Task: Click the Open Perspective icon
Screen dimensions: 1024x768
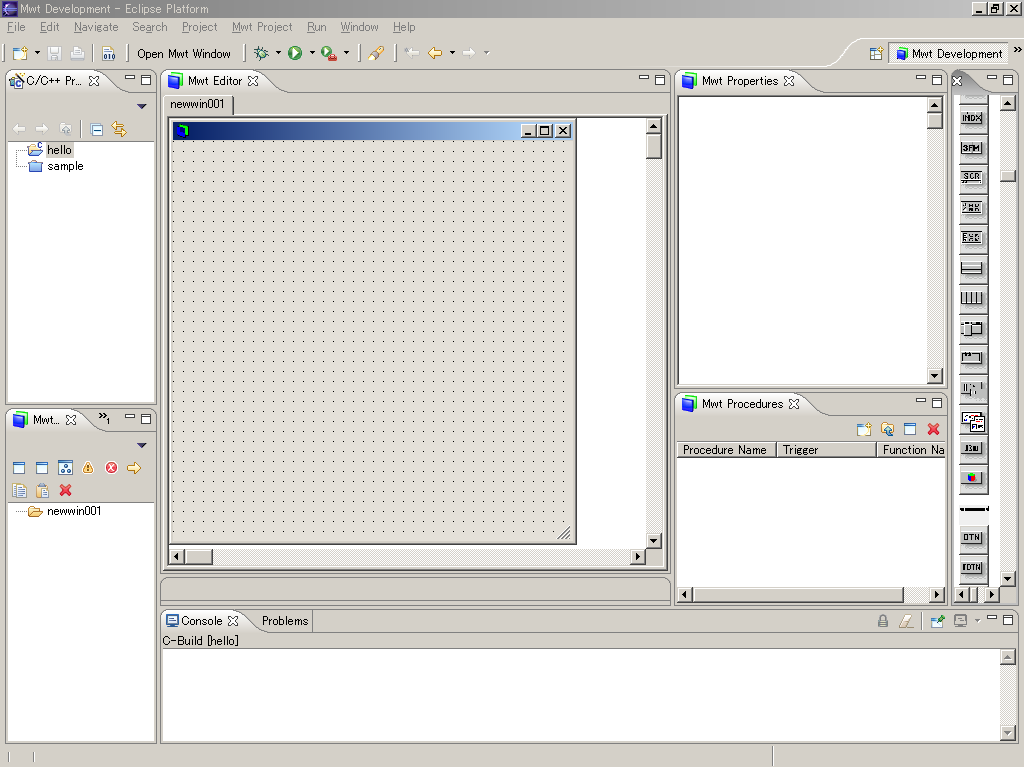Action: pos(876,54)
